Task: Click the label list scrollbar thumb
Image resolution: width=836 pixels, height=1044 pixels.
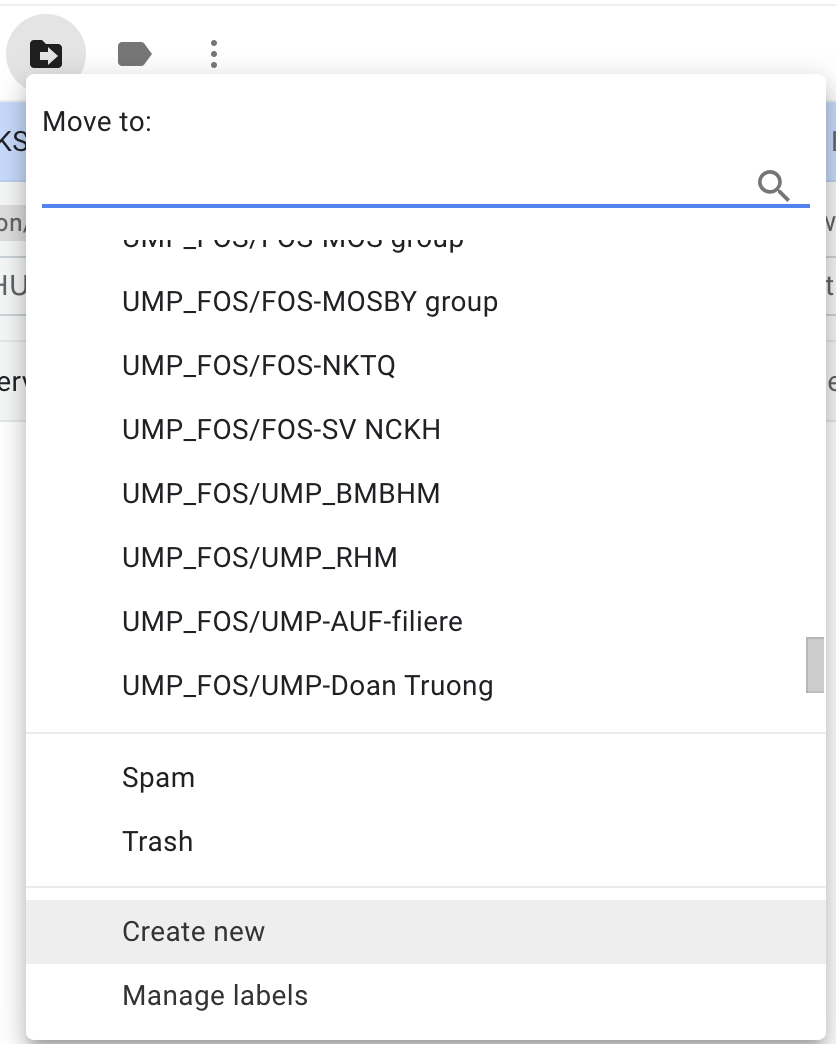Action: (x=815, y=665)
